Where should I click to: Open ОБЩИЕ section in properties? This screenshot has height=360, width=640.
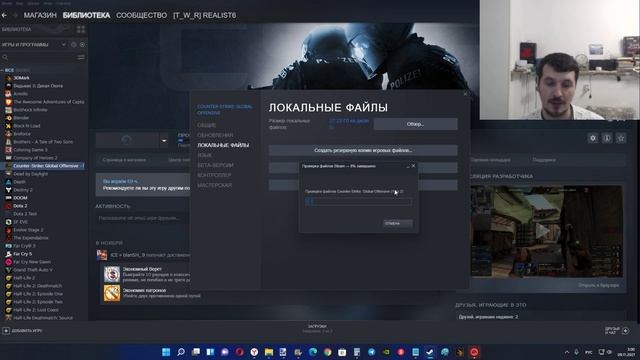pyautogui.click(x=207, y=125)
